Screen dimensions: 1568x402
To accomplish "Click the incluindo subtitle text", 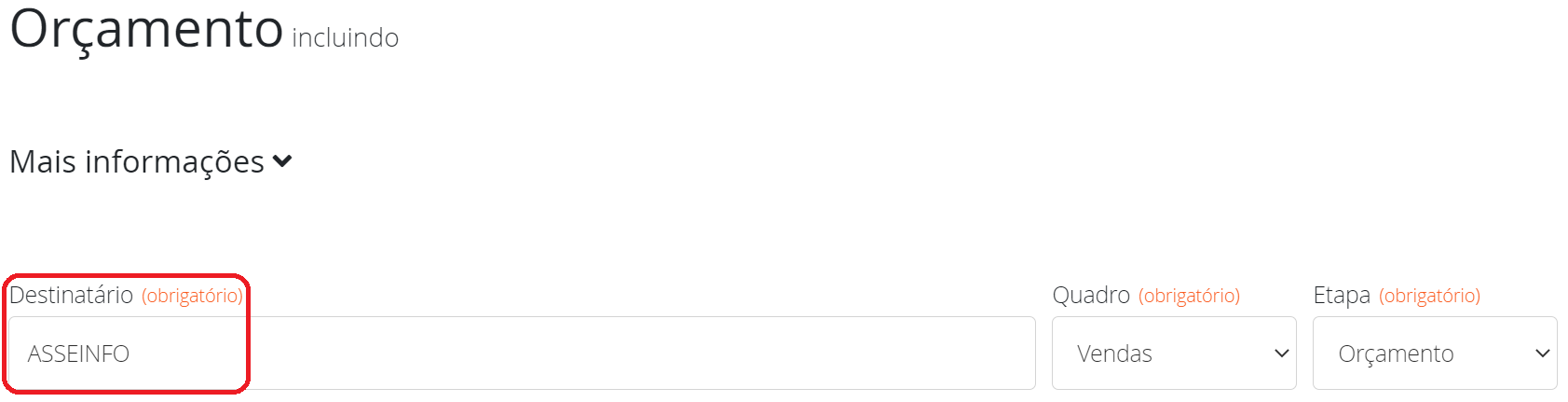I will click(345, 38).
